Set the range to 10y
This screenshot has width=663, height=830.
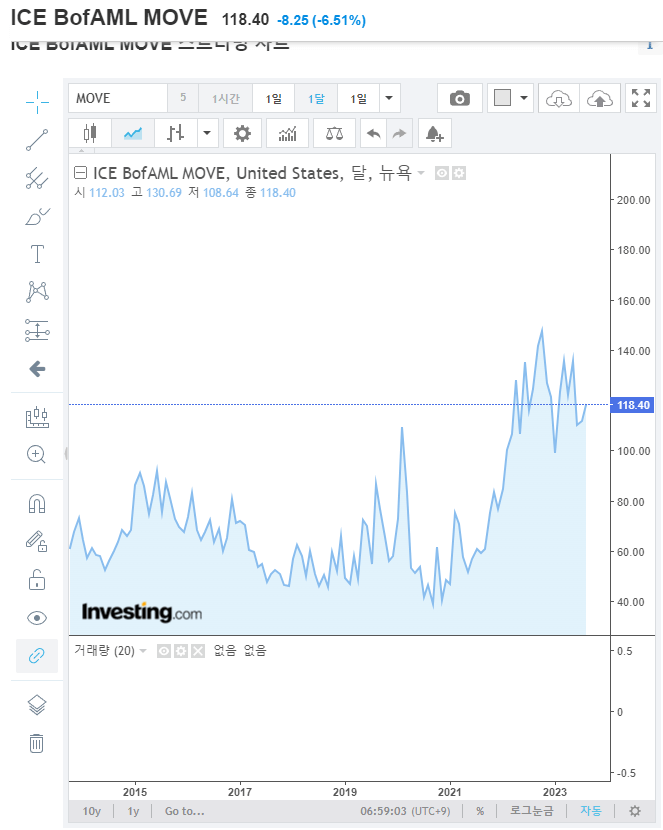pyautogui.click(x=92, y=811)
